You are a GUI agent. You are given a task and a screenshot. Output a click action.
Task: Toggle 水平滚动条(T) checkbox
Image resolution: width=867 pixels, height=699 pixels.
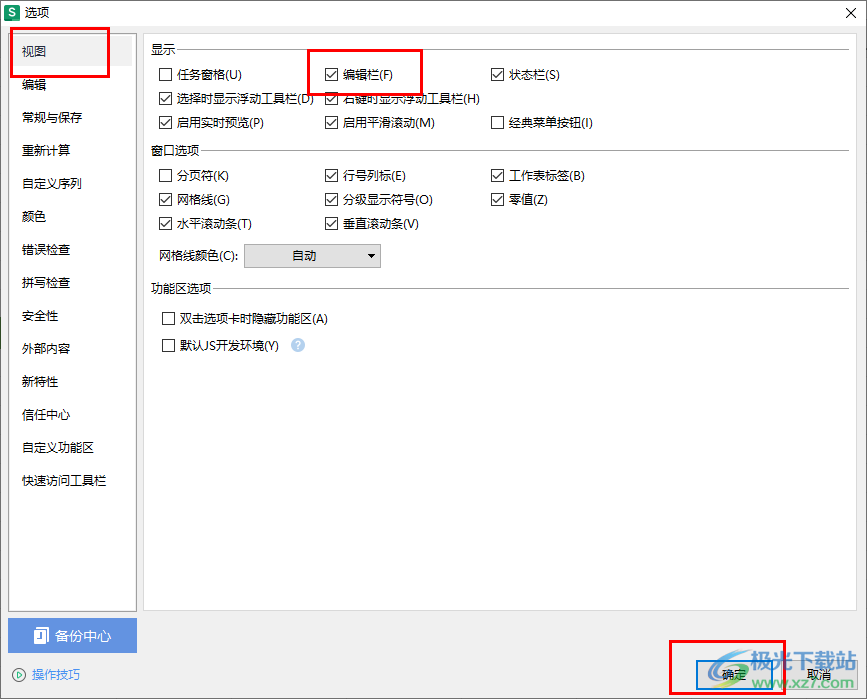165,223
